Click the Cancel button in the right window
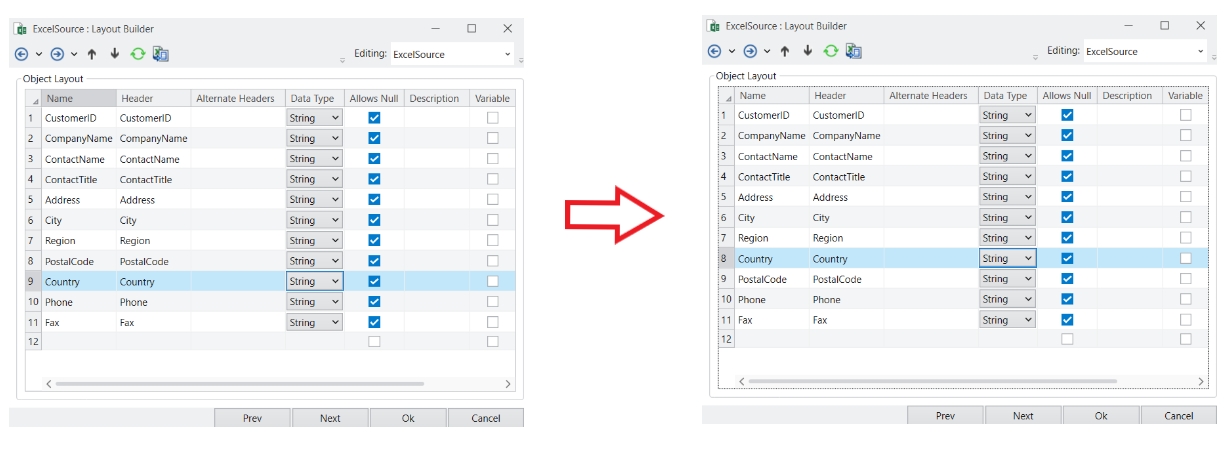 point(1179,415)
